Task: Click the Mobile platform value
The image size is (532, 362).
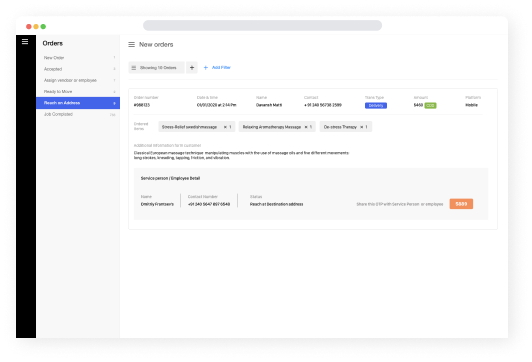Action: point(471,105)
